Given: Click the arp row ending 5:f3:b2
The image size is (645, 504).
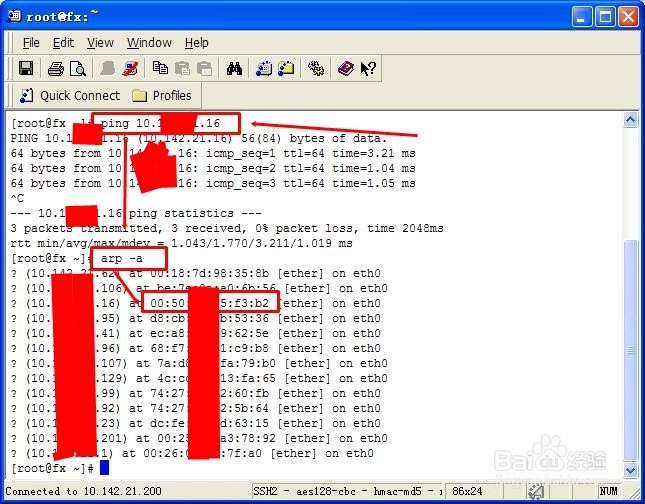Looking at the screenshot, I should (x=196, y=304).
